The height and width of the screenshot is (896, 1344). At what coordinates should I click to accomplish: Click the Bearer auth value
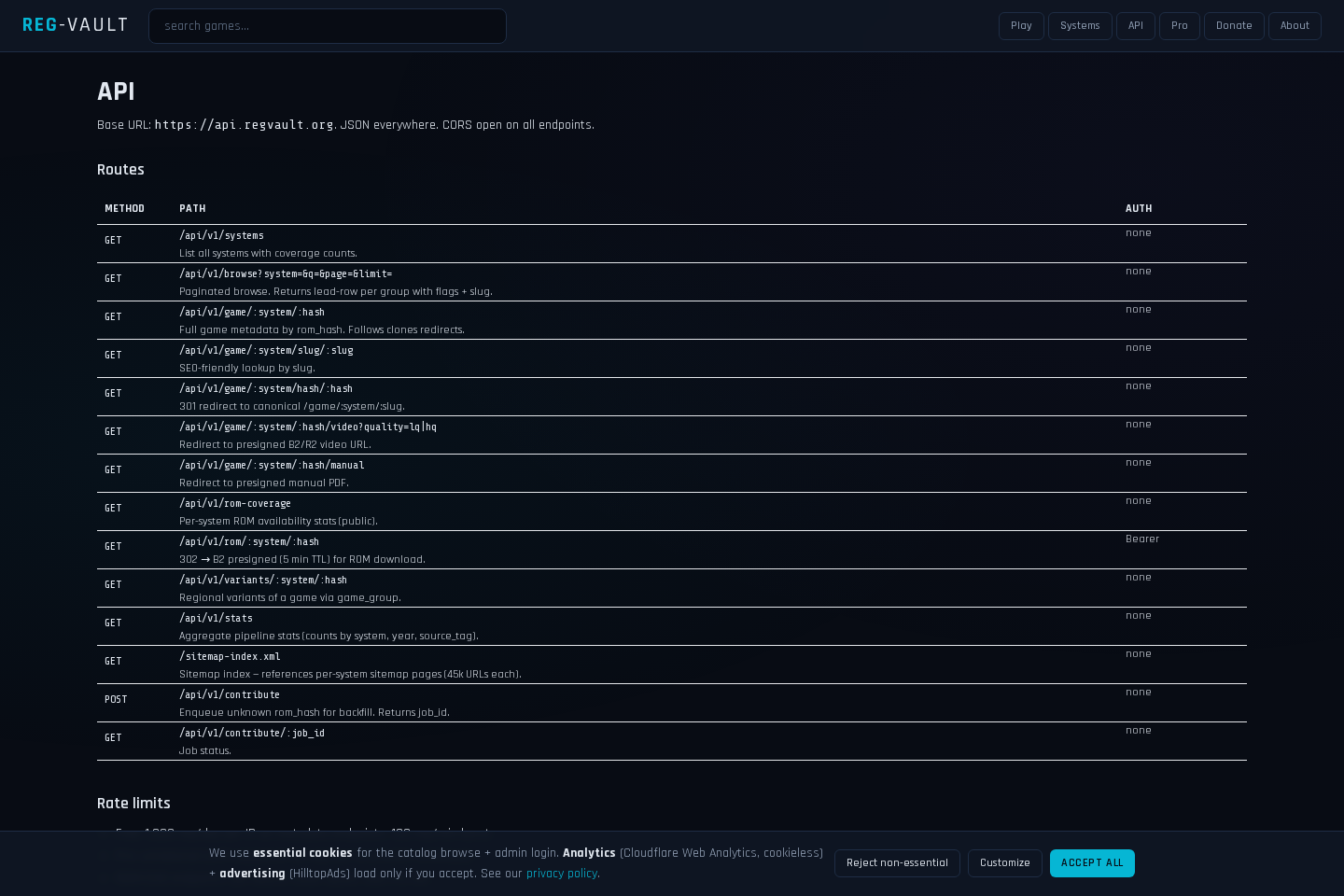1142,539
